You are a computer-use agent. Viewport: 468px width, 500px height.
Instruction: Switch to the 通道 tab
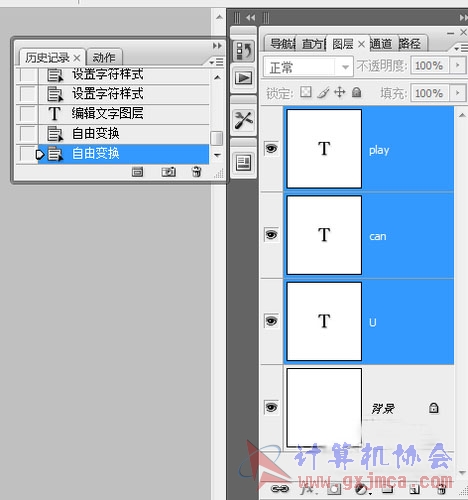382,44
